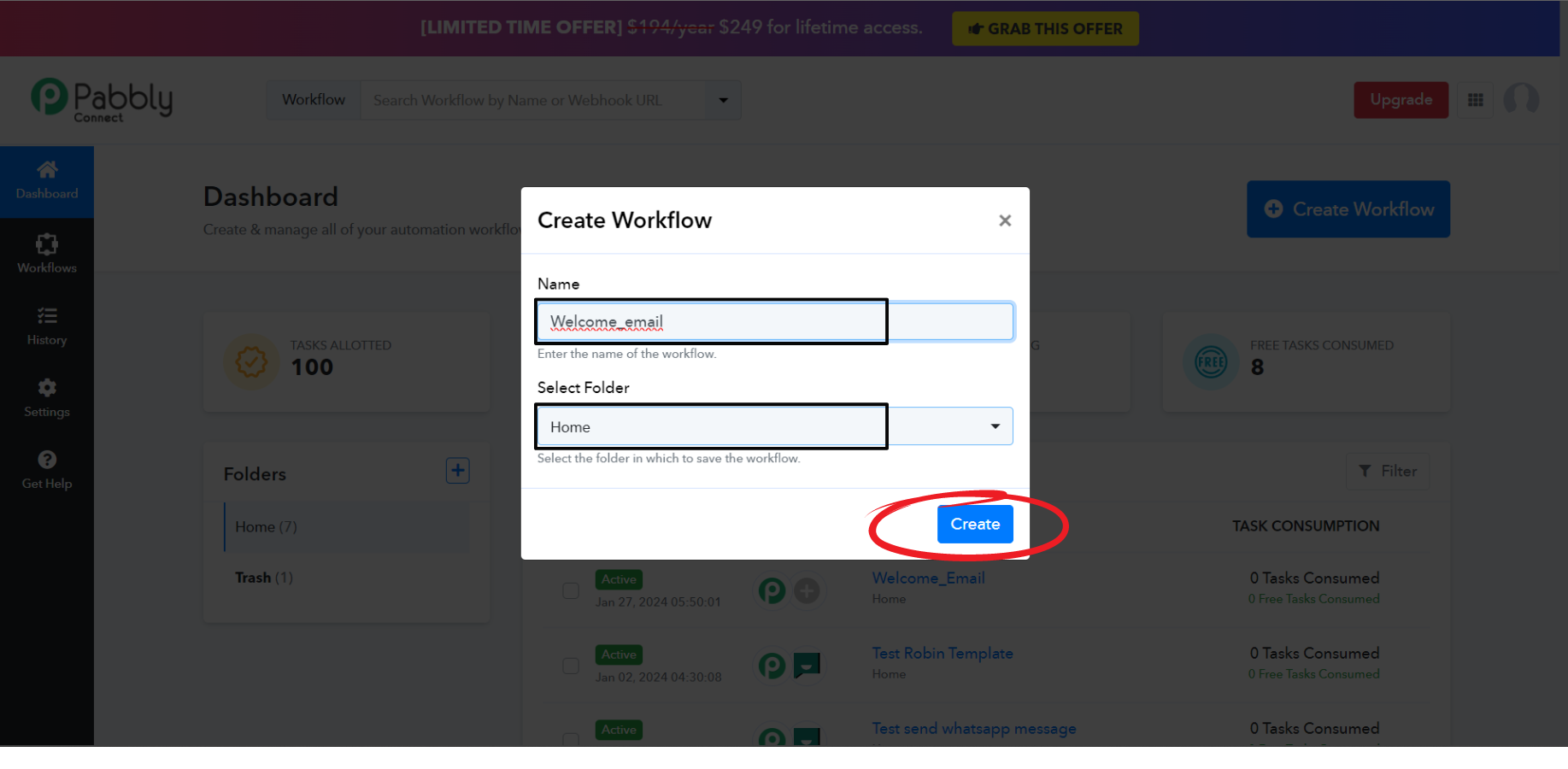Click the Upgrade button

pos(1401,100)
